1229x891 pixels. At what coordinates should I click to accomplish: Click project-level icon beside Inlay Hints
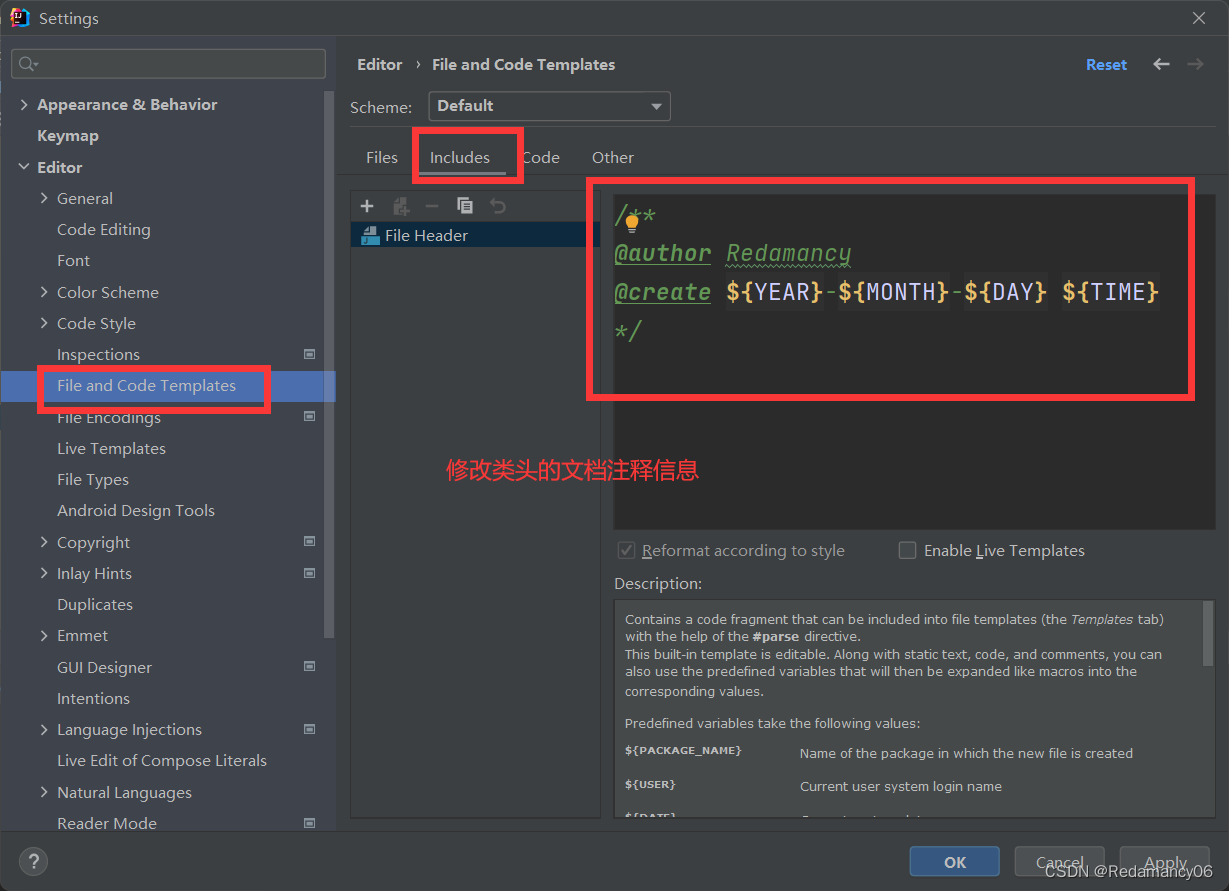pos(309,573)
